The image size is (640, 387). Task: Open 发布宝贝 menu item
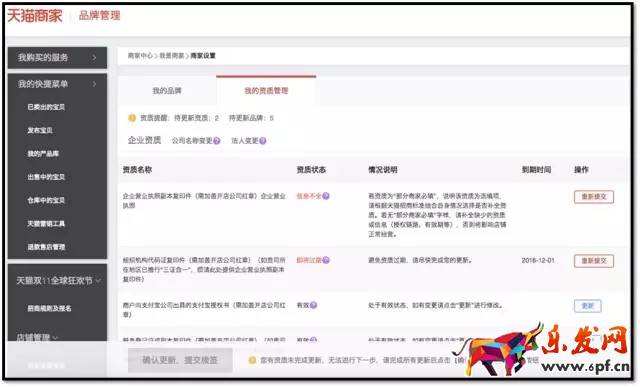tap(40, 130)
